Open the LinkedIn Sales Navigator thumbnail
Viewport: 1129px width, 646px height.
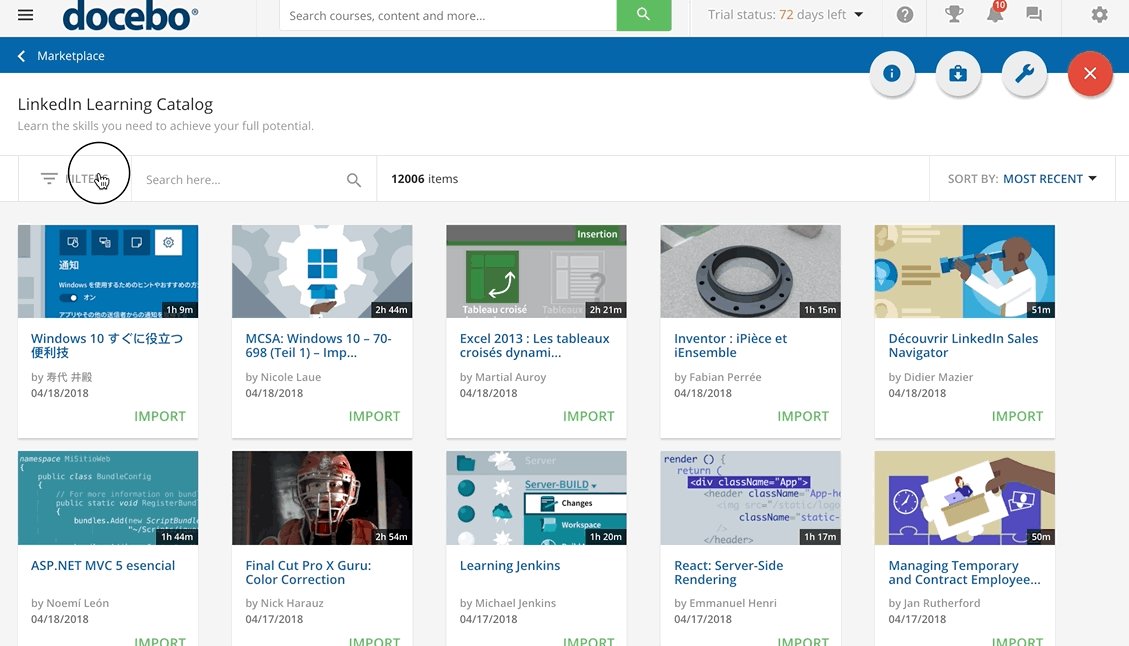coord(965,272)
